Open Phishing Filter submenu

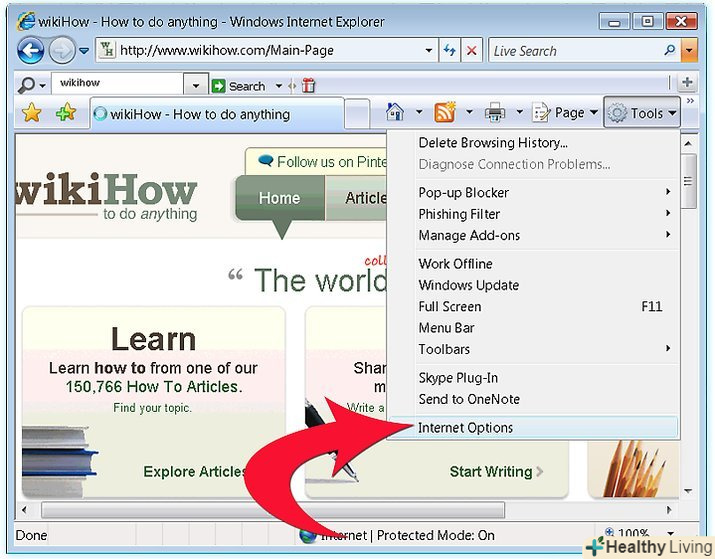click(x=533, y=214)
